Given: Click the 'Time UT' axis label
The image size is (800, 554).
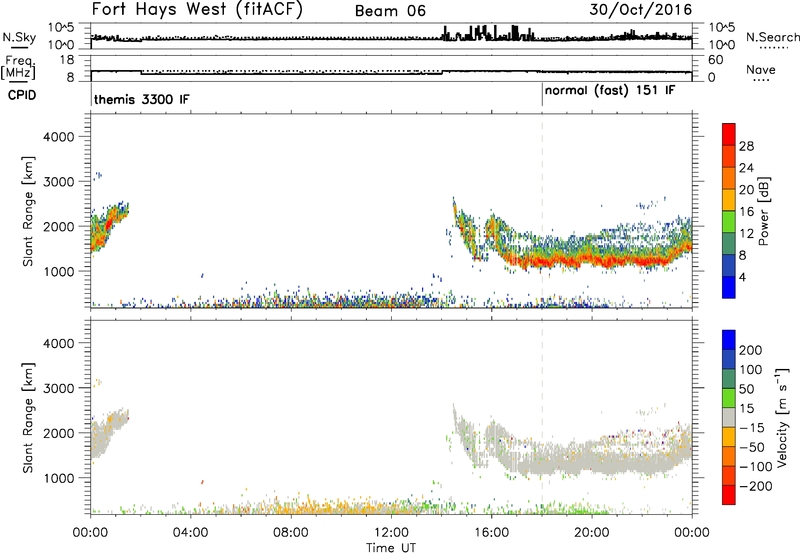Looking at the screenshot, I should coord(391,548).
